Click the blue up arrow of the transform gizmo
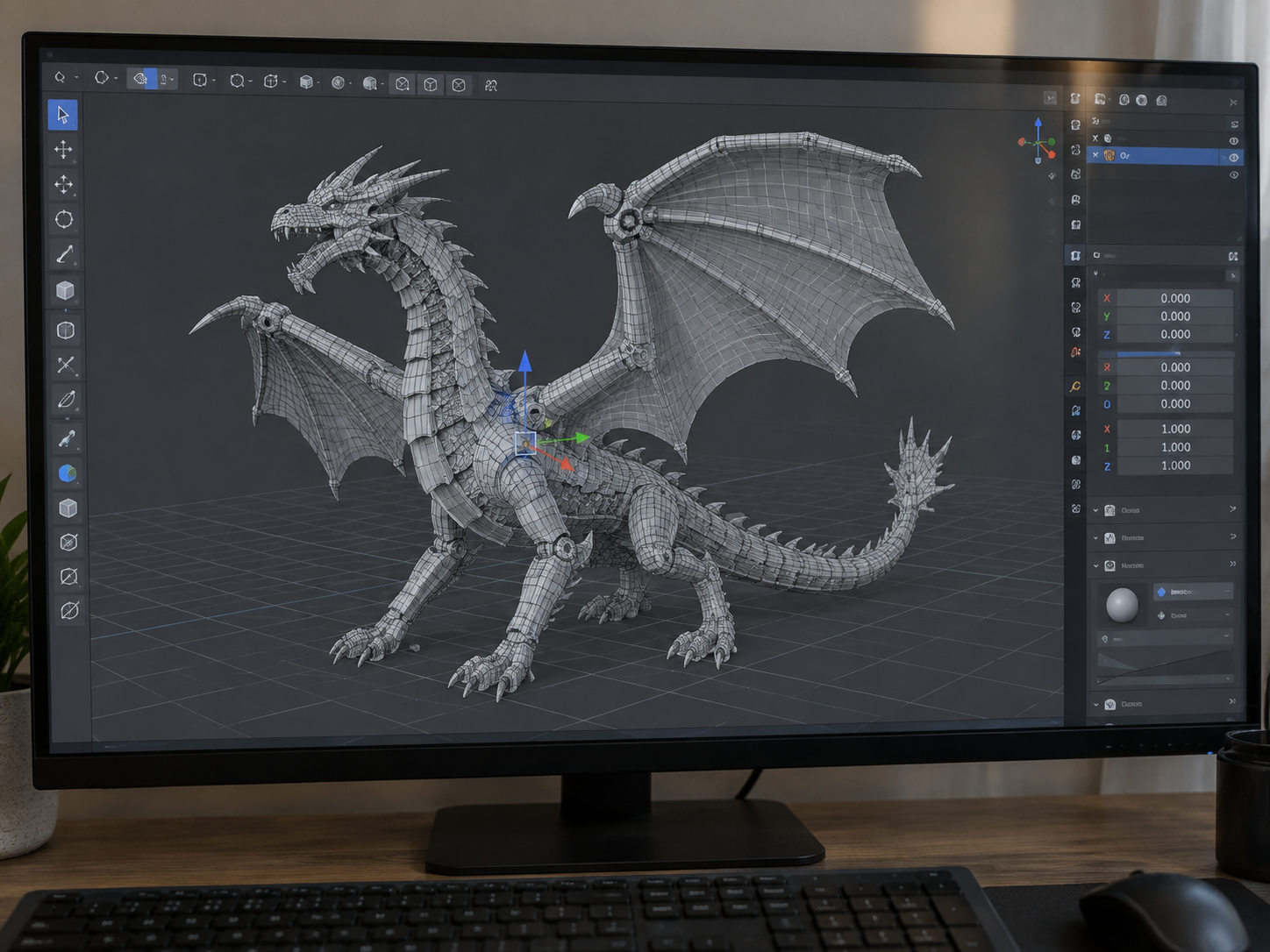 524,362
